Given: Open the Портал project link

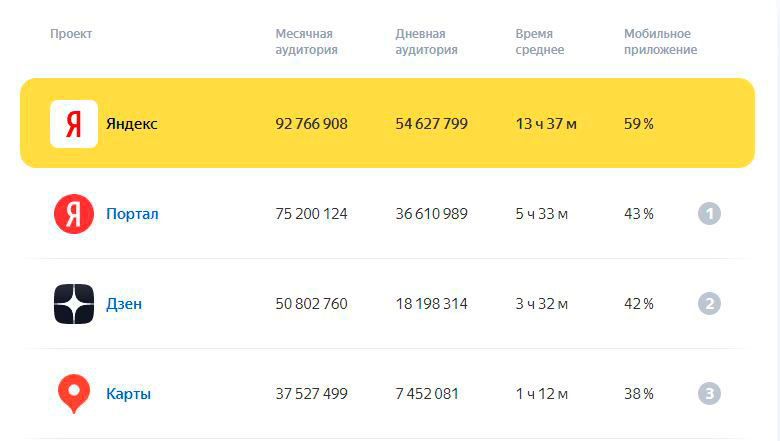Looking at the screenshot, I should (x=132, y=214).
